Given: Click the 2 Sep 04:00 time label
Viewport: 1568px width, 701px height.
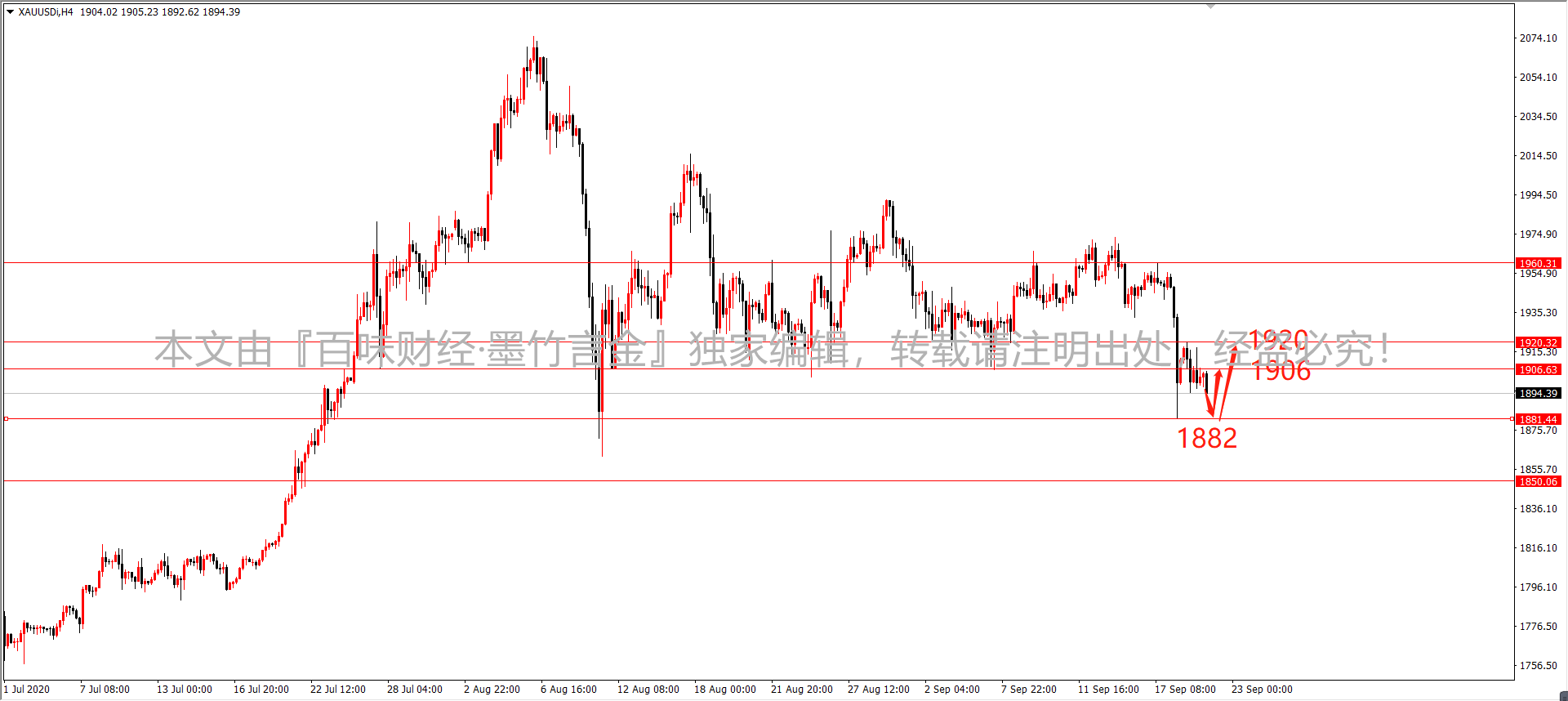Looking at the screenshot, I should 952,690.
